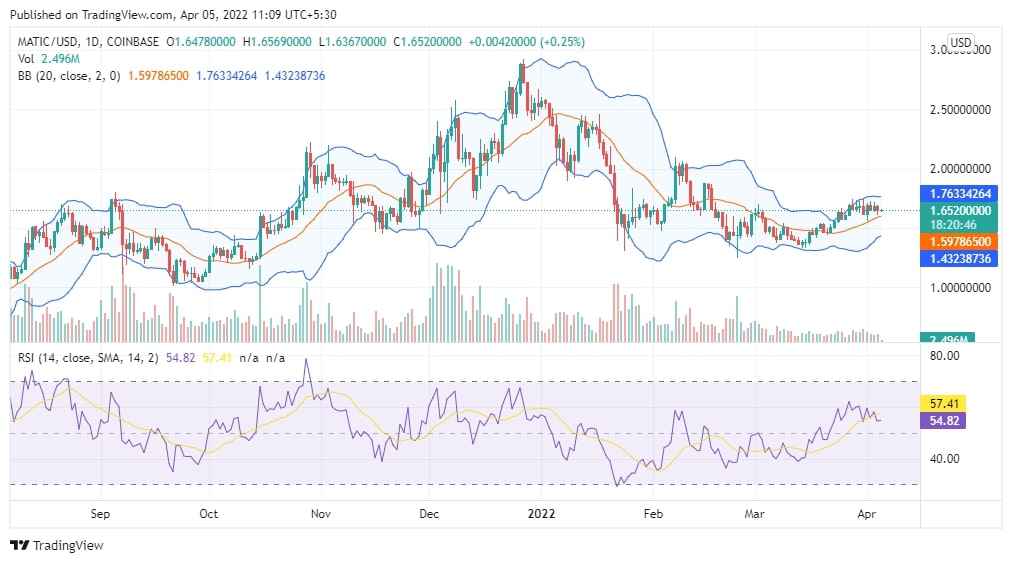Click the 2.50000000 price axis label
This screenshot has width=1012, height=563.
click(960, 110)
